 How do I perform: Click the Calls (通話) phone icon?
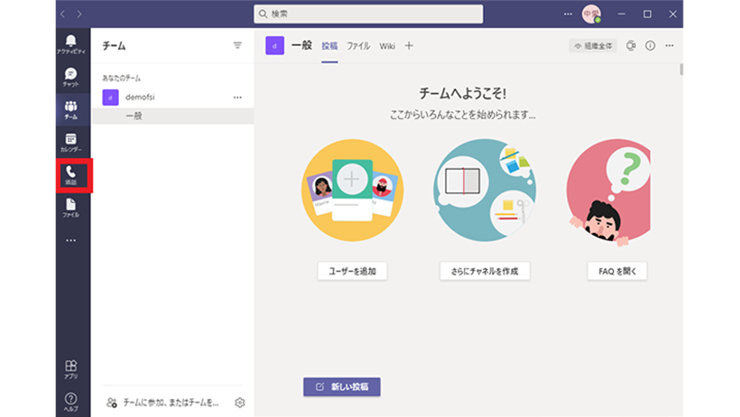pos(71,175)
